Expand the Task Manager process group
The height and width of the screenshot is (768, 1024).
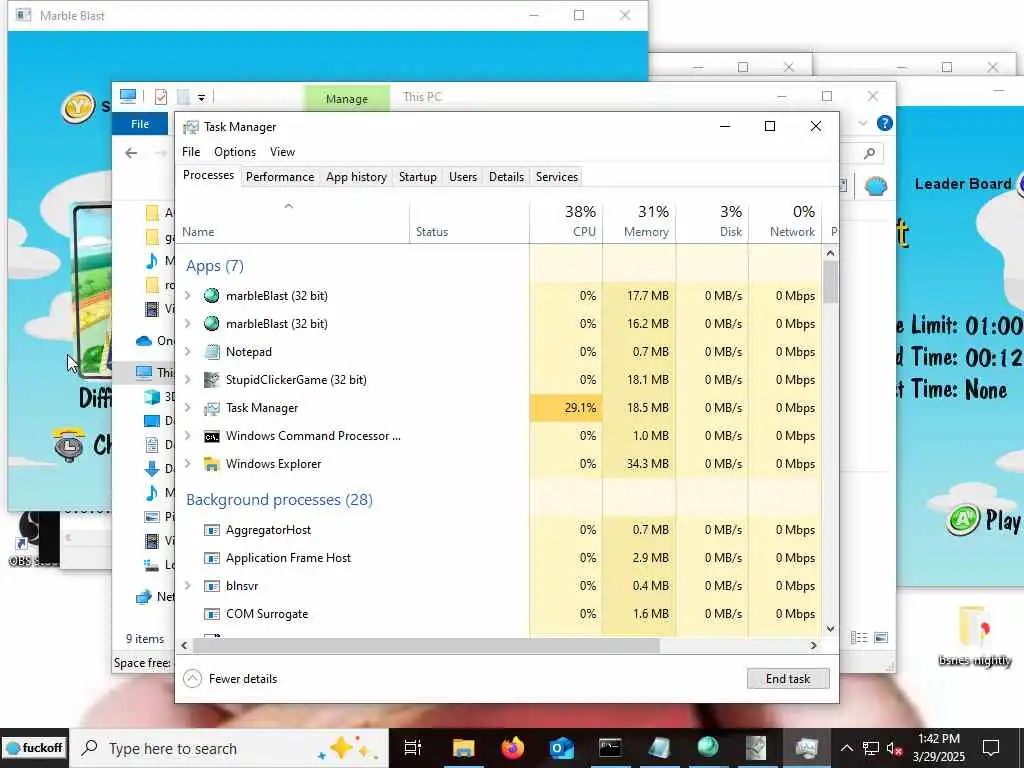point(188,408)
